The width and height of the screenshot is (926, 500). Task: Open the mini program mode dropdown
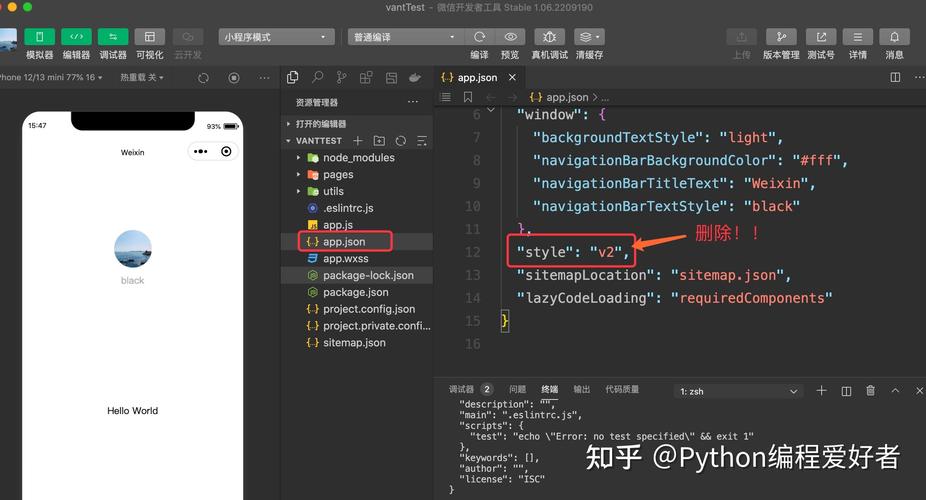coord(276,37)
